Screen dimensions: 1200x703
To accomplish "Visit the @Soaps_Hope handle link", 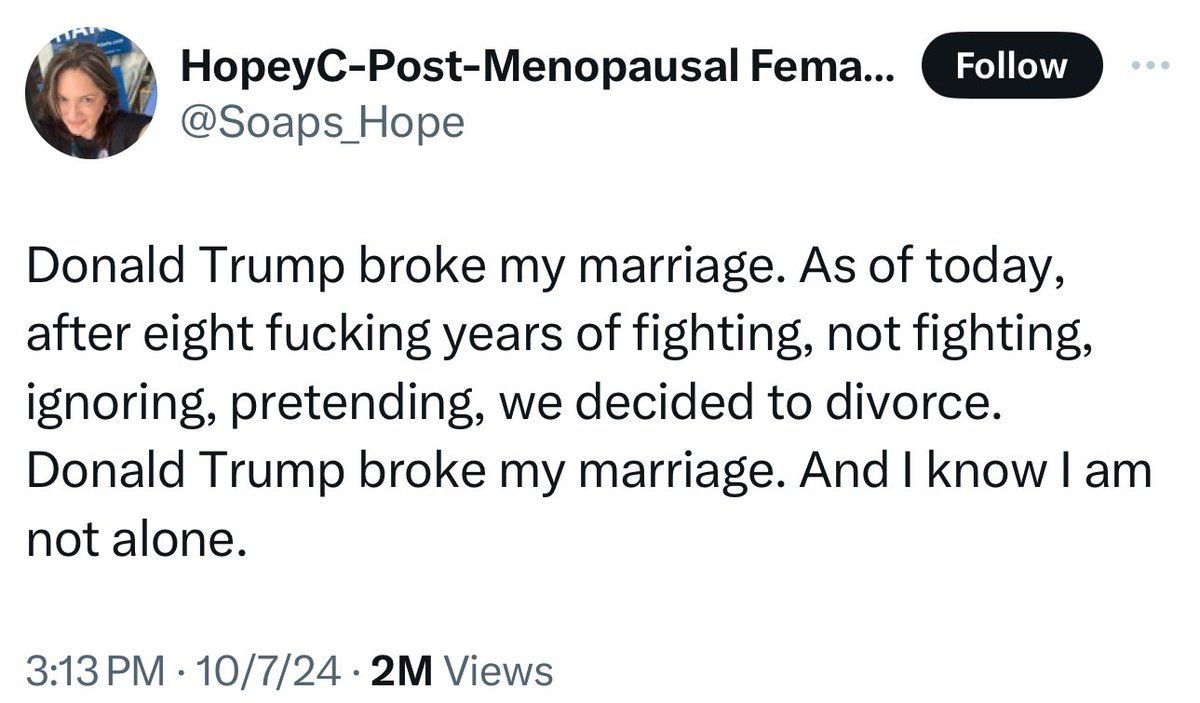I will 321,124.
